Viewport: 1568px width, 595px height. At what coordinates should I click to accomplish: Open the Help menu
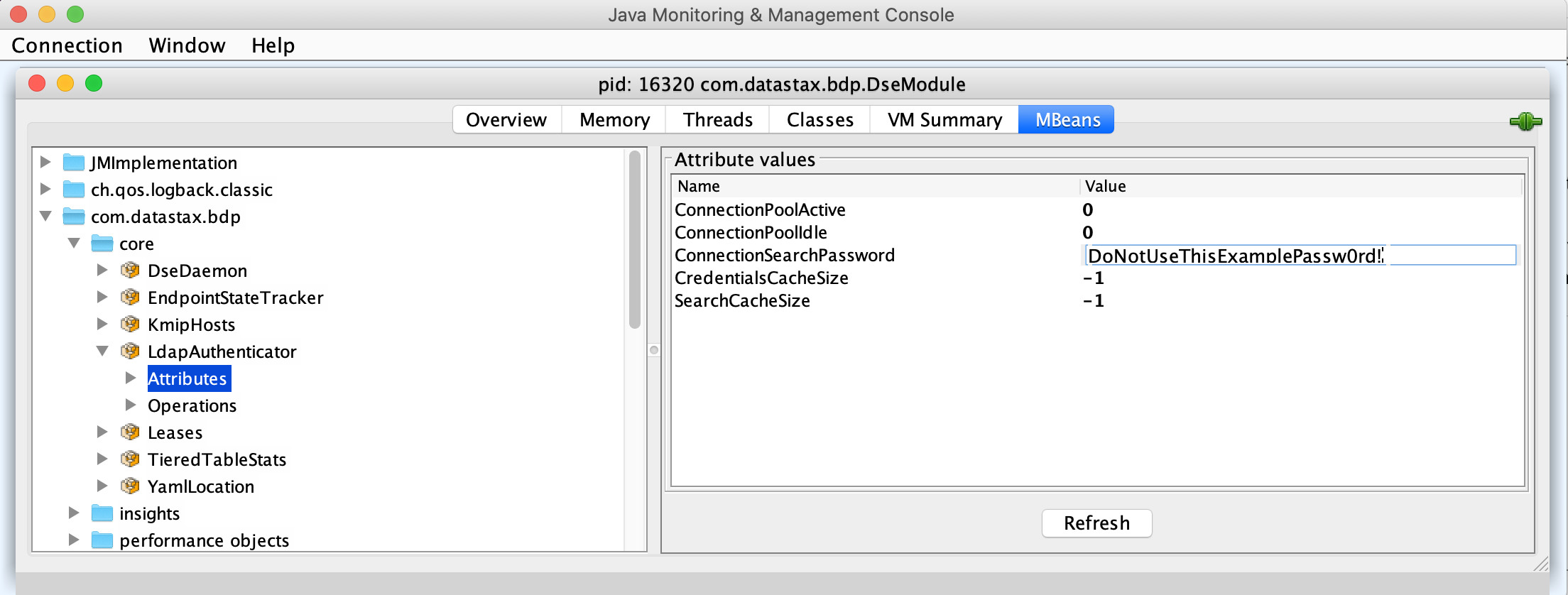click(x=273, y=45)
